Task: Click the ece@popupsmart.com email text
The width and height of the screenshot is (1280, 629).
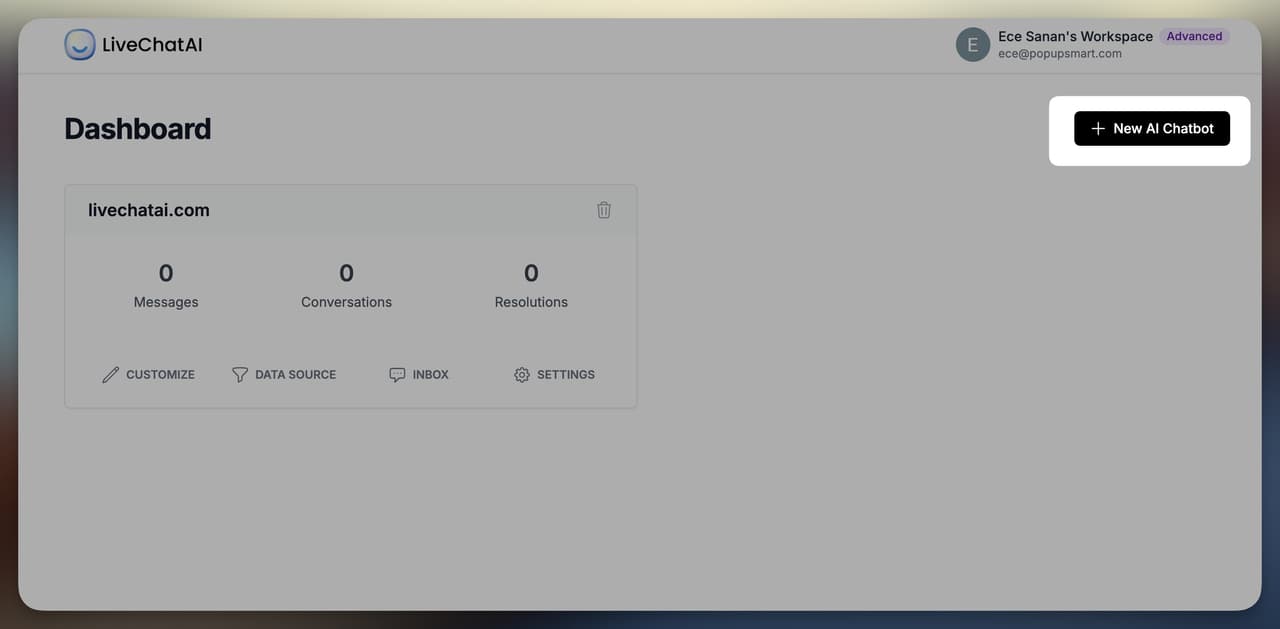Action: point(1060,54)
